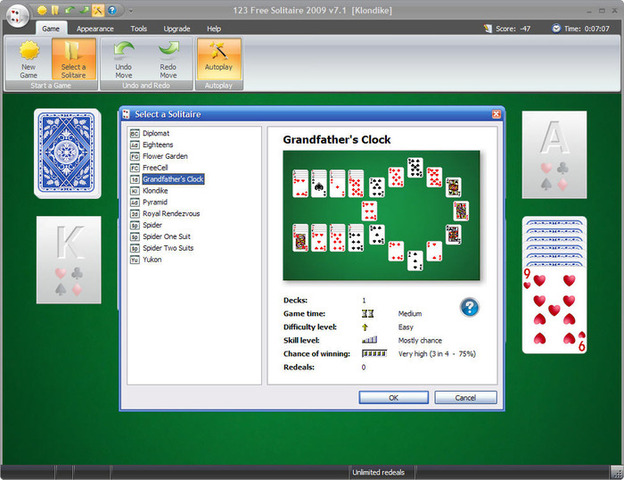
Task: Click Redo Move ribbon button
Action: click(168, 59)
